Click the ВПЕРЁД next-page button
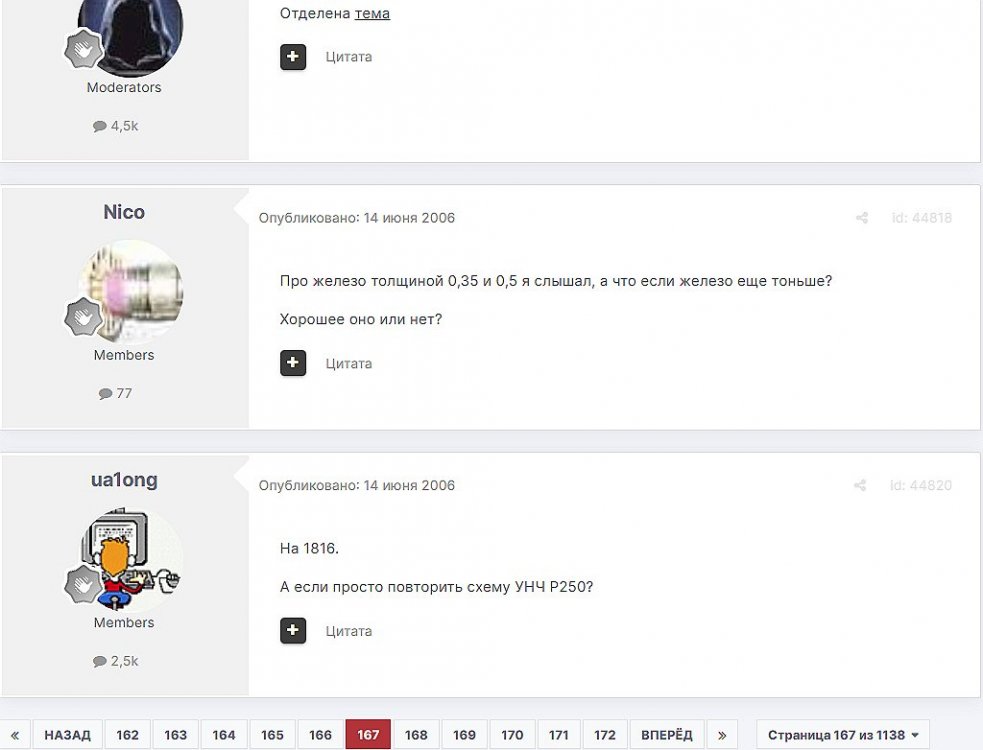This screenshot has width=983, height=750. 666,735
